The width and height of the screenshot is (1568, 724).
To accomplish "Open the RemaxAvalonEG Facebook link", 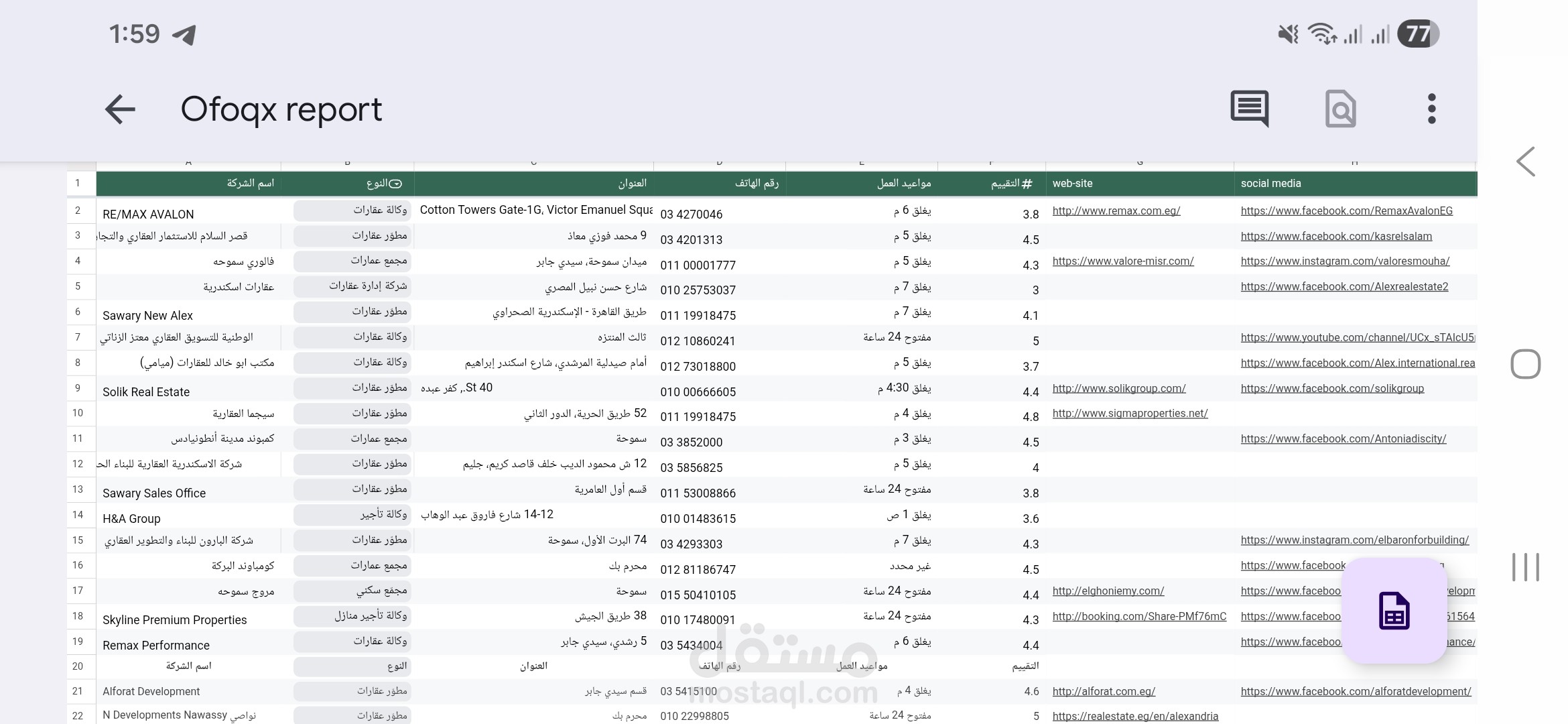I will tap(1347, 211).
